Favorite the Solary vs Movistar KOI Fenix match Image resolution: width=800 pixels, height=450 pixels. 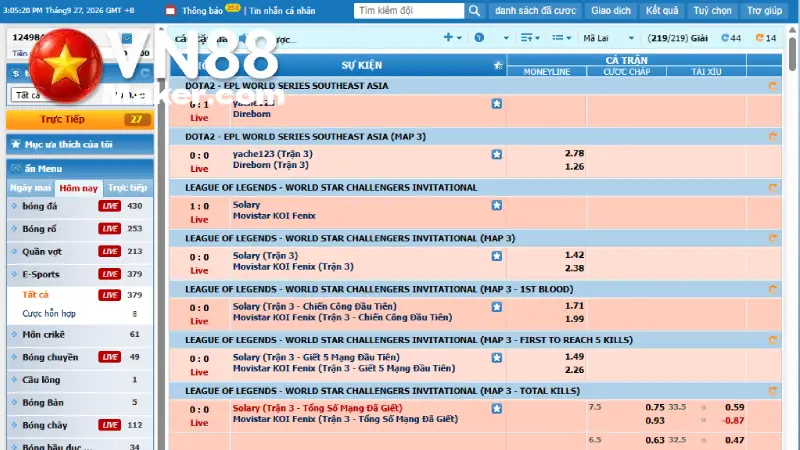496,205
